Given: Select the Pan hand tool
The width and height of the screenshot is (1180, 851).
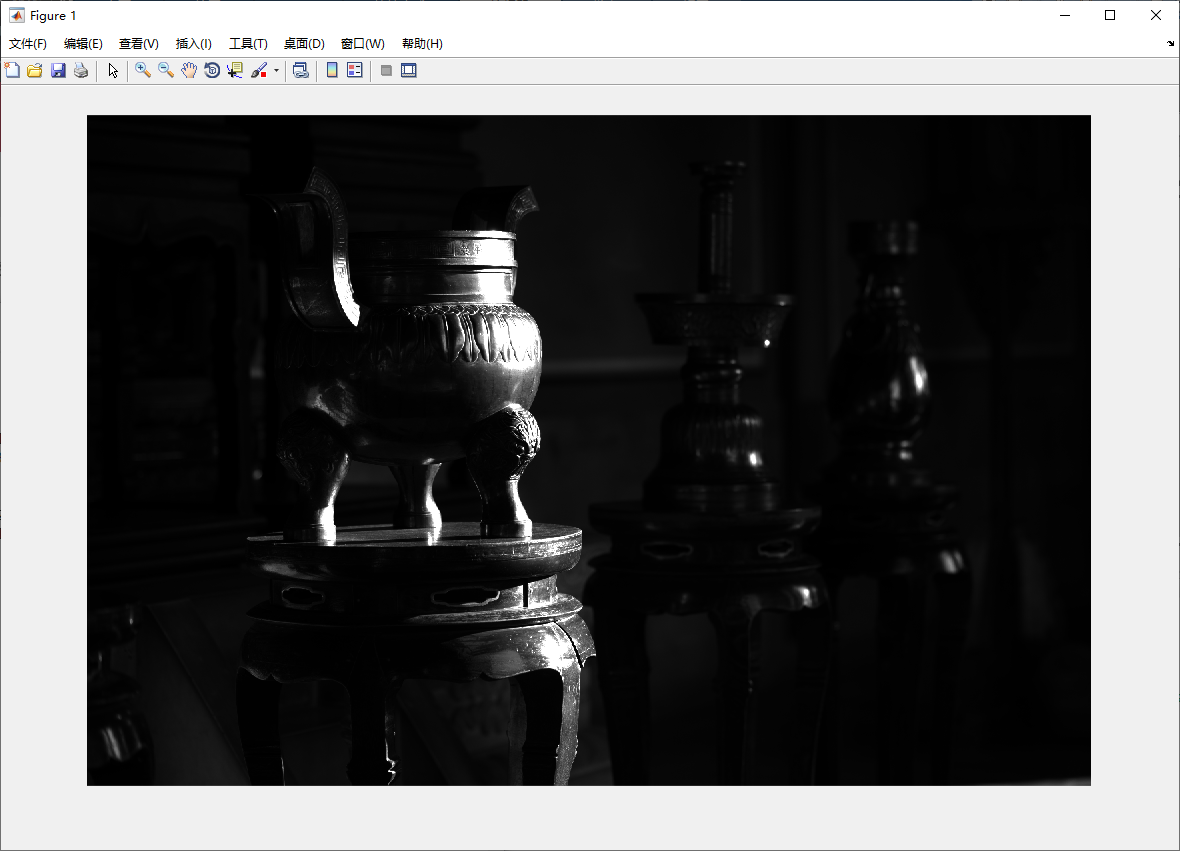Looking at the screenshot, I should point(189,71).
